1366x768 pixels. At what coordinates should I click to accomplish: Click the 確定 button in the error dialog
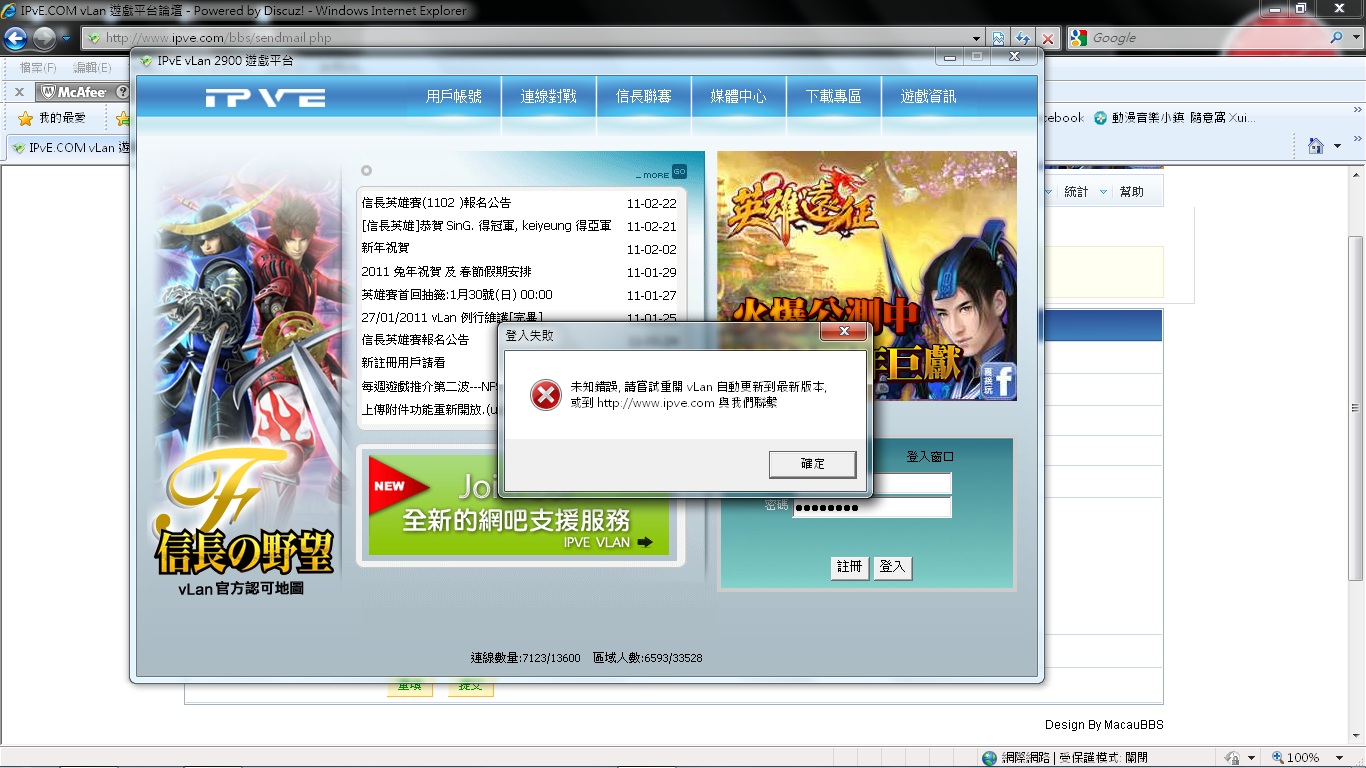pyautogui.click(x=812, y=464)
